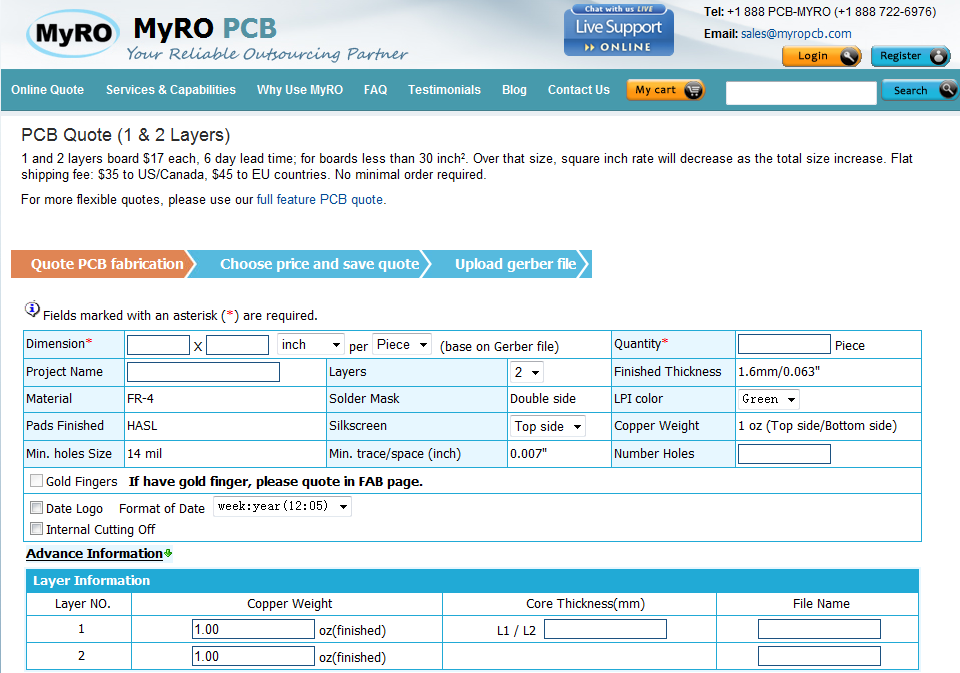Click the first Dimension input field

coord(158,345)
